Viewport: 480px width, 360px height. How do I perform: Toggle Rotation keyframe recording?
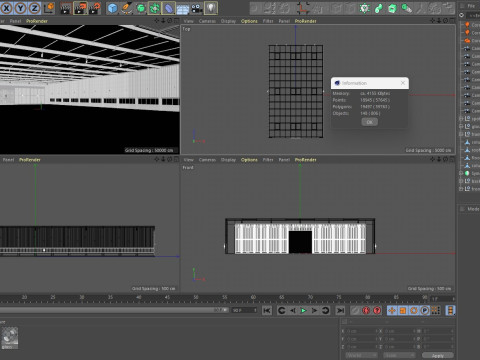click(414, 310)
